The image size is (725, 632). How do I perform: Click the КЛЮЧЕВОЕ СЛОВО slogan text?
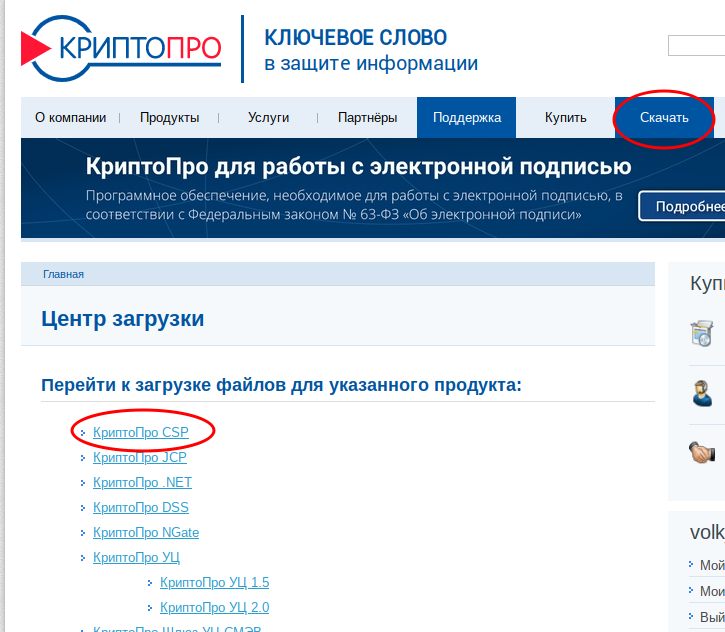(x=356, y=37)
